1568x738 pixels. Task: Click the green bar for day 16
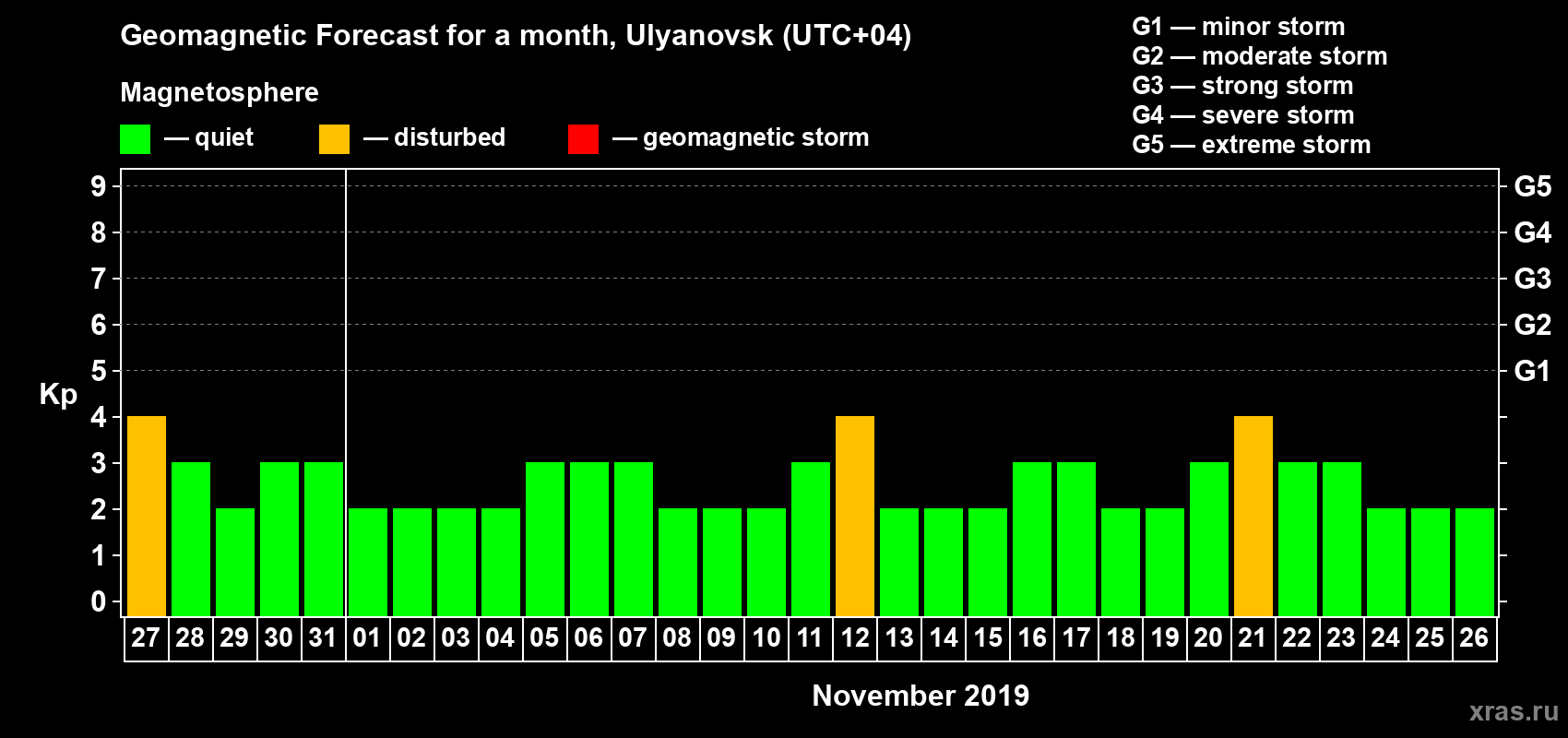pos(1032,539)
